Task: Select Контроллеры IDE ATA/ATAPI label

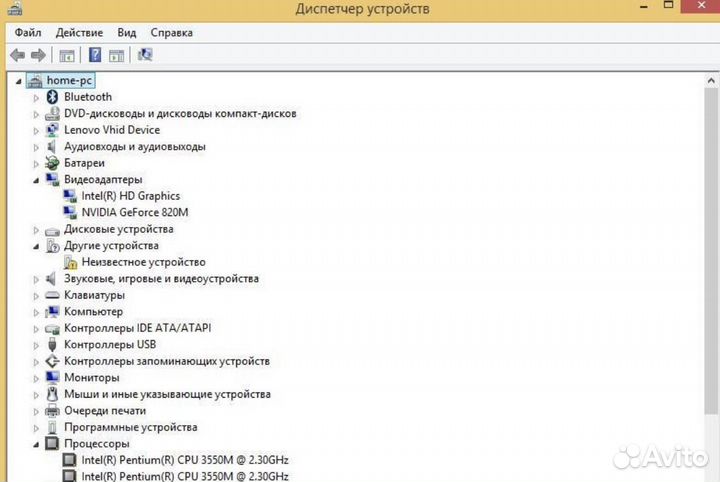Action: [x=138, y=328]
